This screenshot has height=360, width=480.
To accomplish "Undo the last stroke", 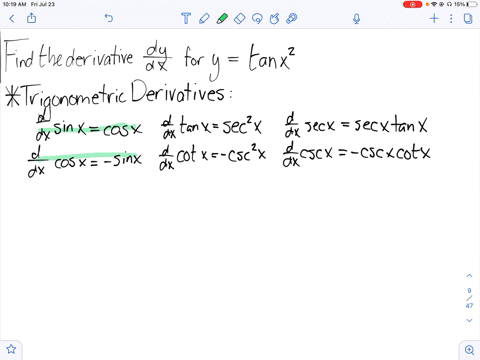I will pos(109,18).
